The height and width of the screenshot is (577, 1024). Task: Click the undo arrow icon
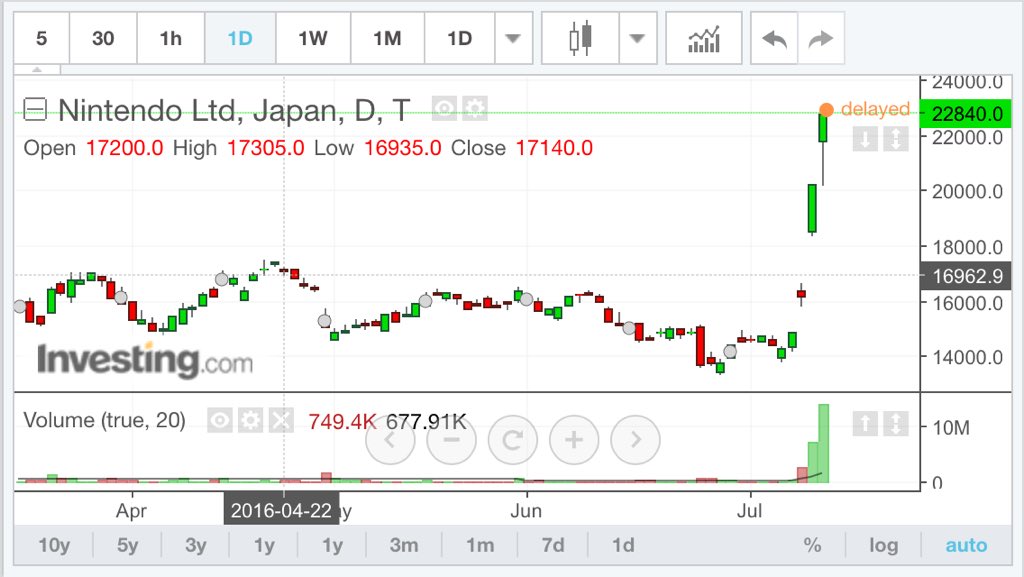point(775,39)
